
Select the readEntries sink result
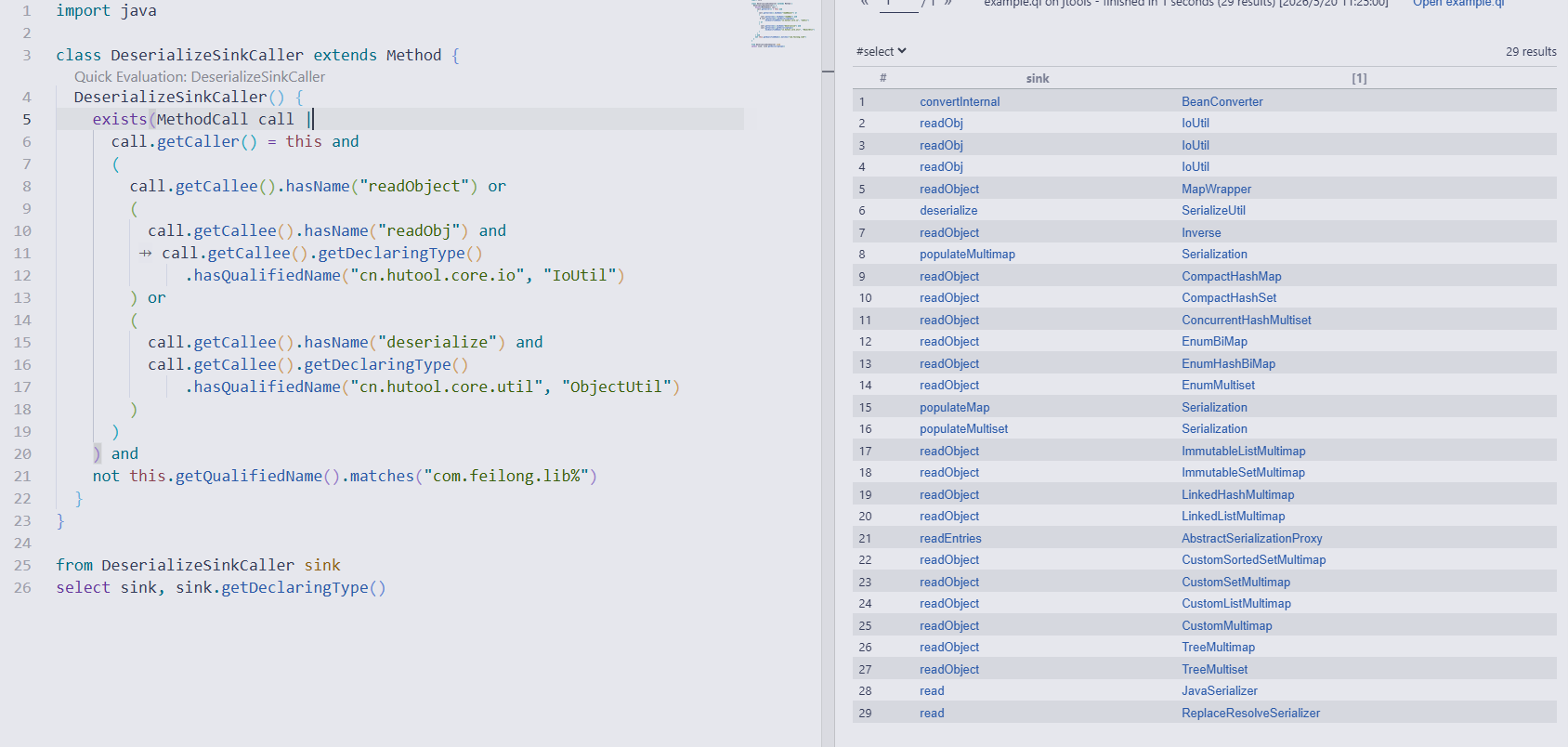pos(950,539)
